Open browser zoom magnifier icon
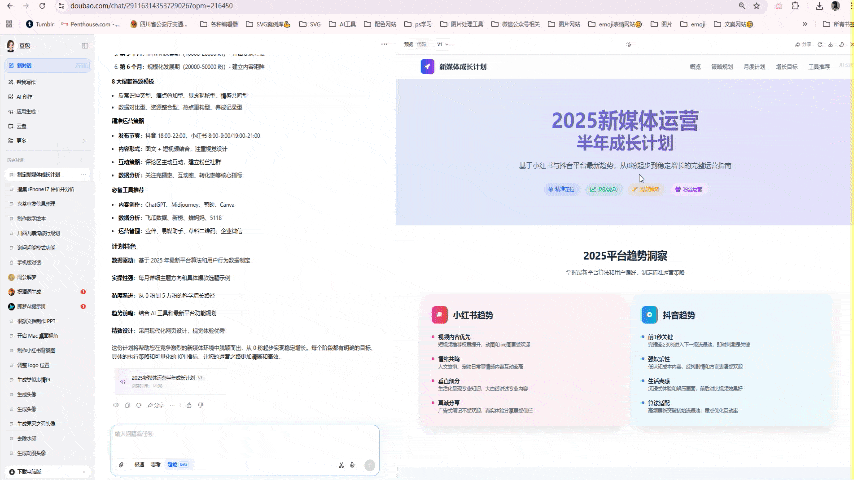 [x=742, y=5]
